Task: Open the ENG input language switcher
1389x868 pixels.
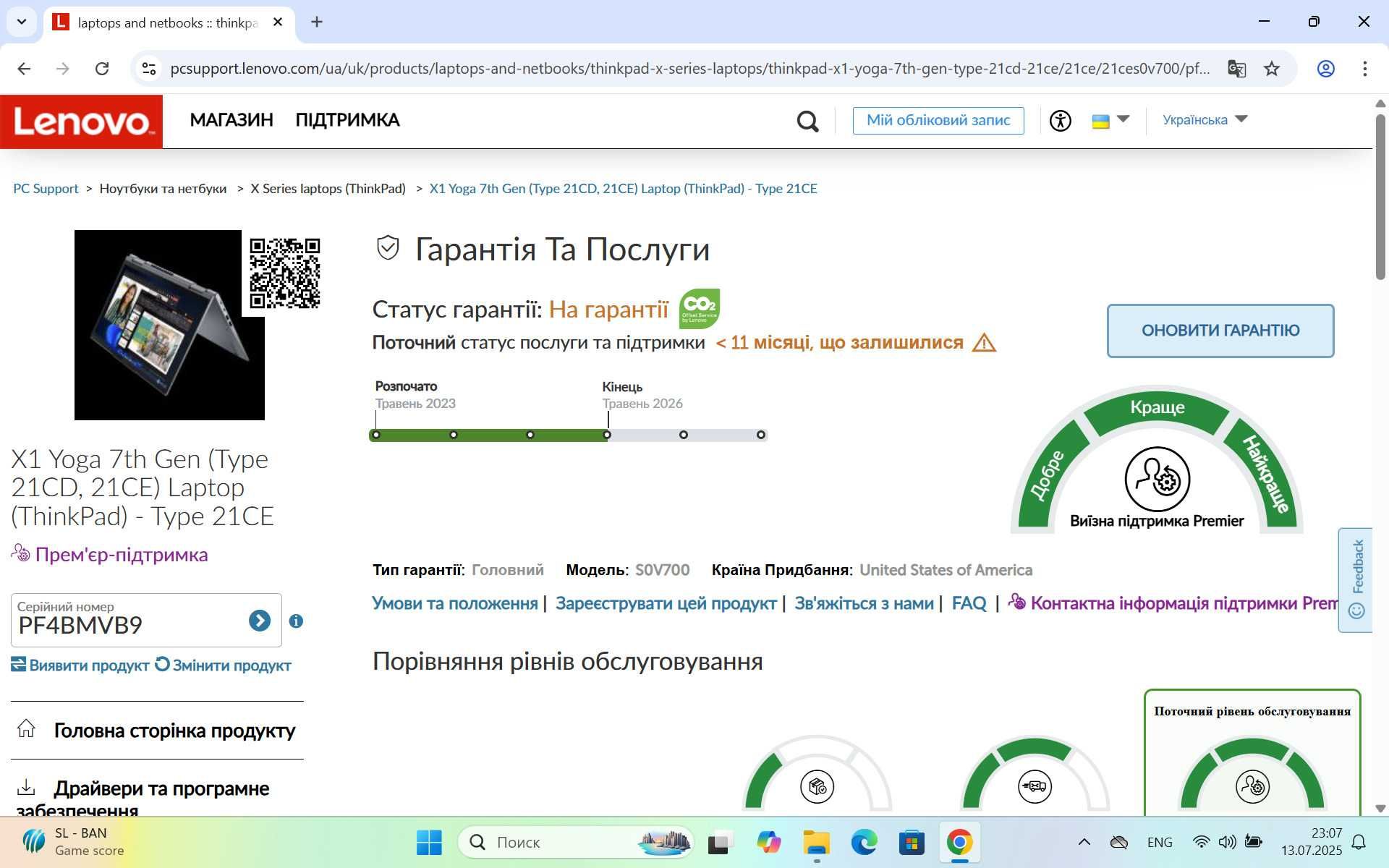Action: pos(1160,842)
